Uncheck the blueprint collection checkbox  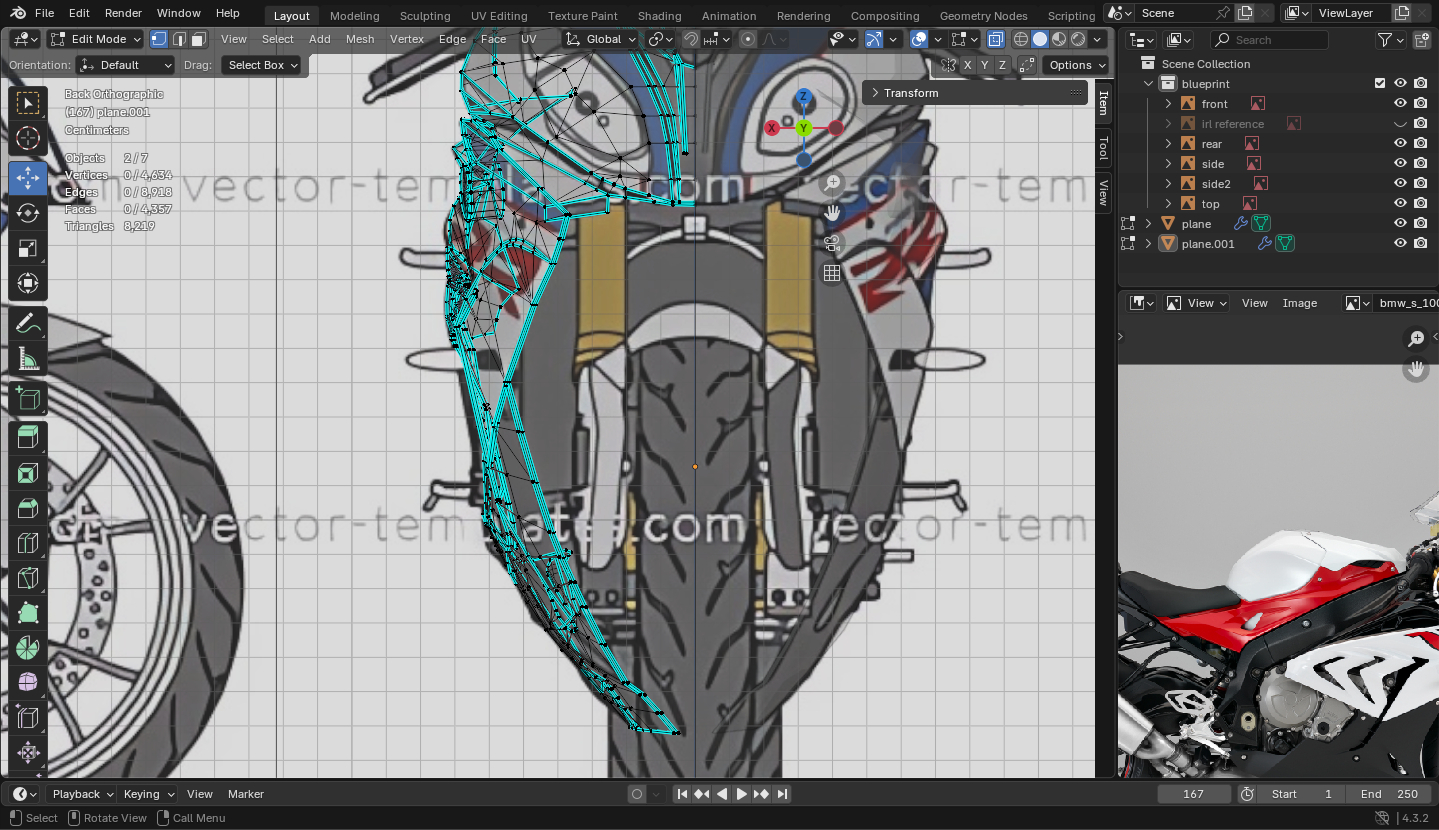coord(1380,84)
